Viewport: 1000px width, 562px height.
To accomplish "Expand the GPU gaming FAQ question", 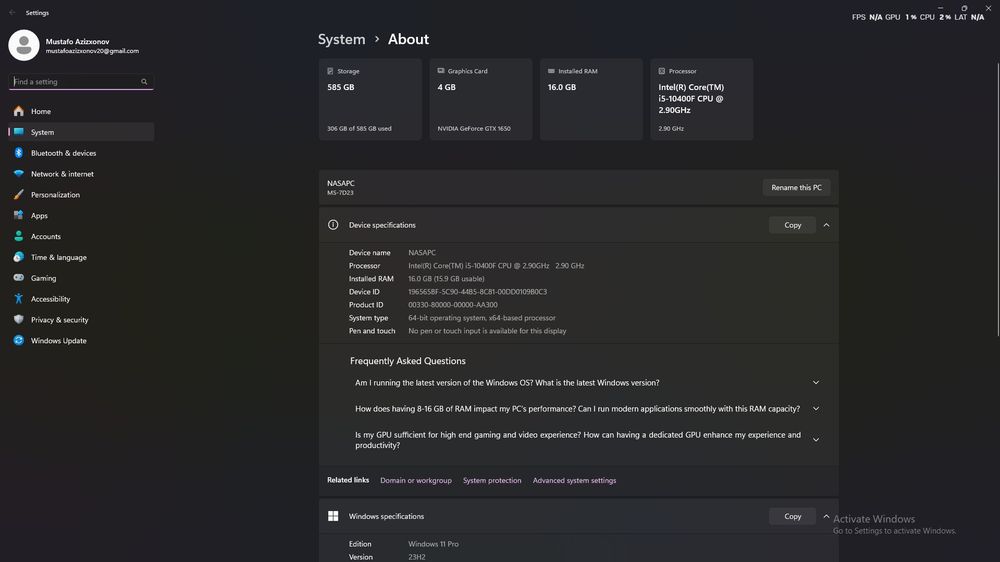I will [816, 440].
